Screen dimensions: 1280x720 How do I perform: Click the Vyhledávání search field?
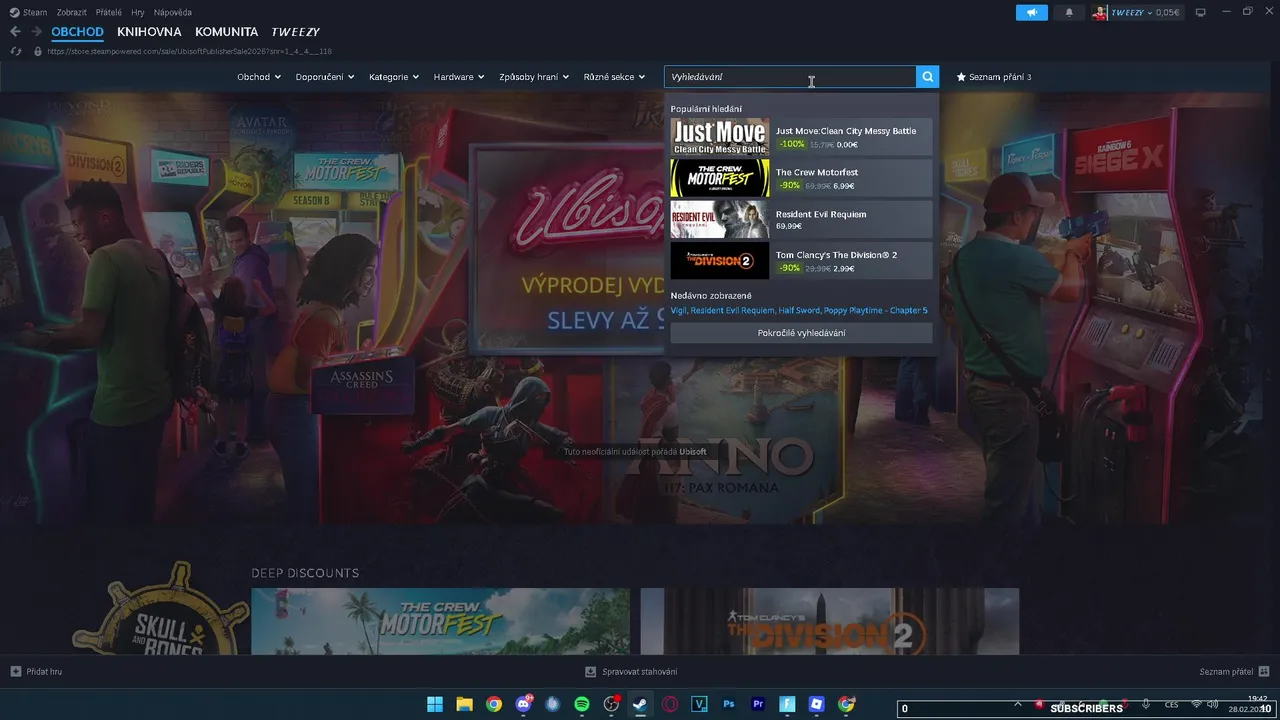click(x=790, y=77)
